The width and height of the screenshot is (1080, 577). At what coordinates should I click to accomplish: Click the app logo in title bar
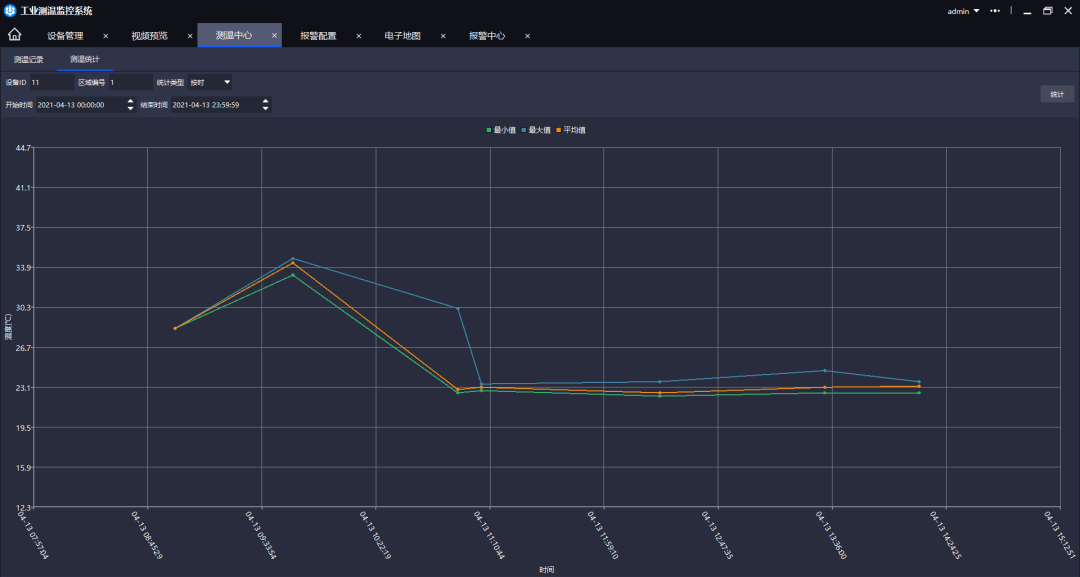click(x=10, y=10)
